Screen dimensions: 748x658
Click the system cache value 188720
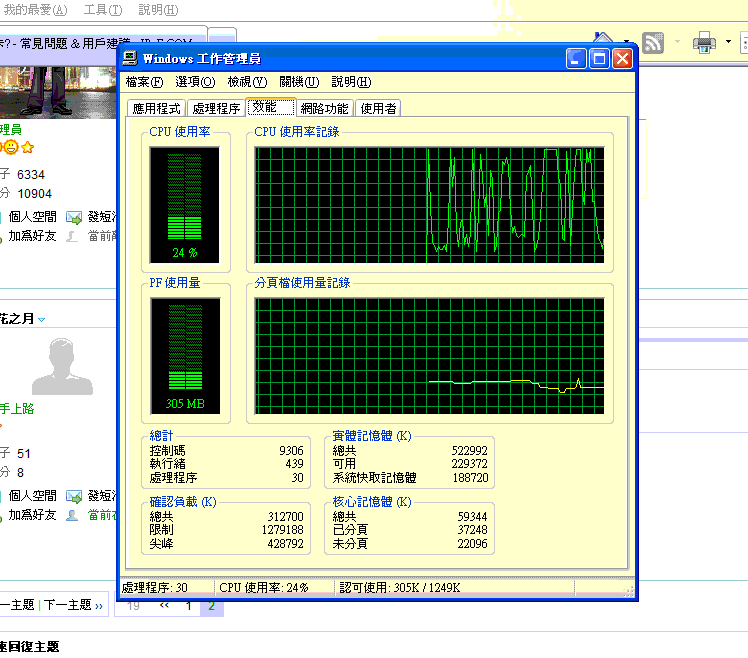(470, 478)
